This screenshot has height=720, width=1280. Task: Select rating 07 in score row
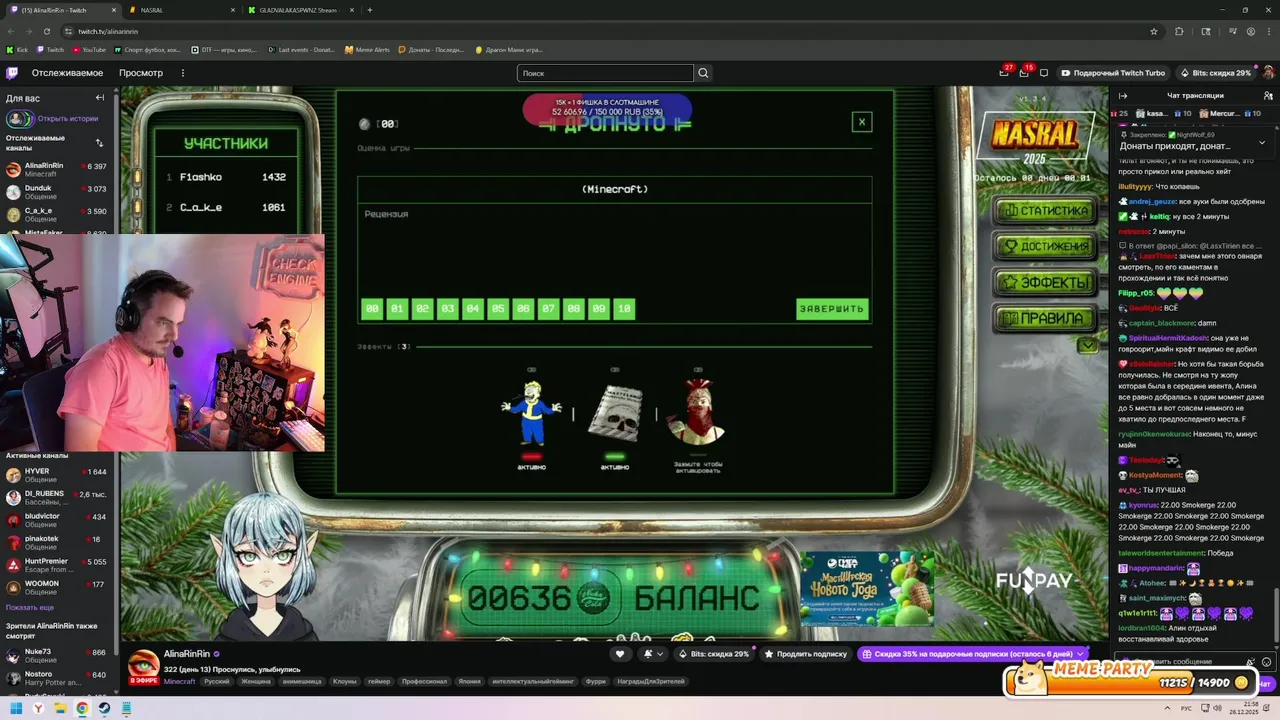548,309
